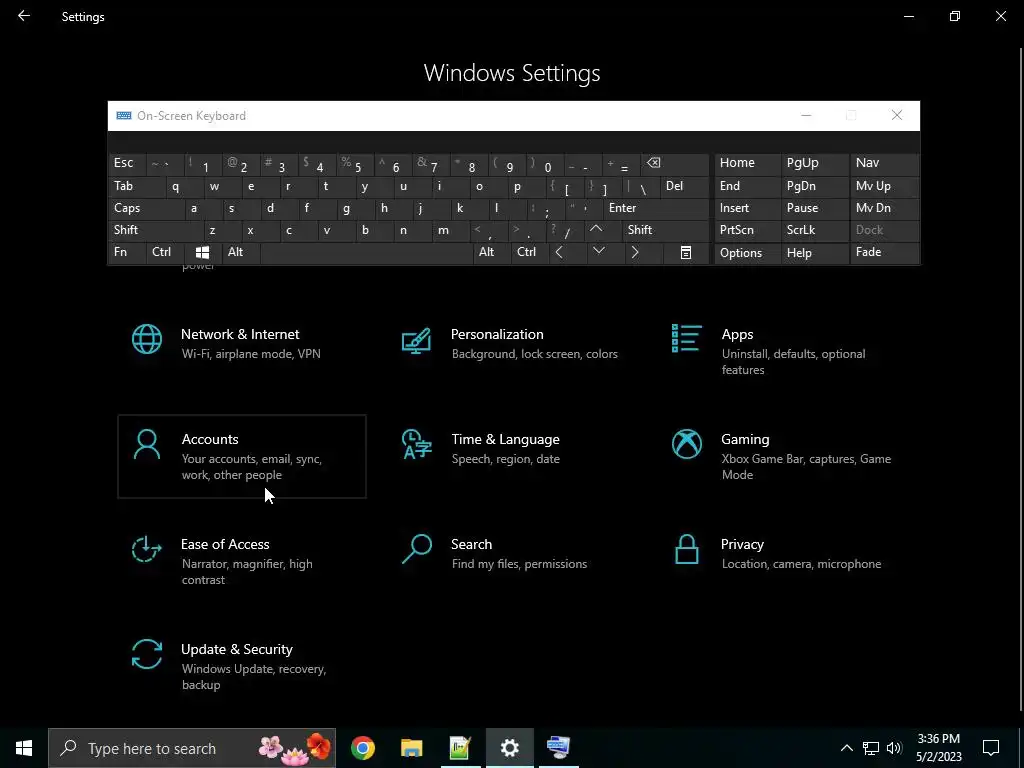Open the Personalization paintbrush icon
1024x768 pixels.
416,340
